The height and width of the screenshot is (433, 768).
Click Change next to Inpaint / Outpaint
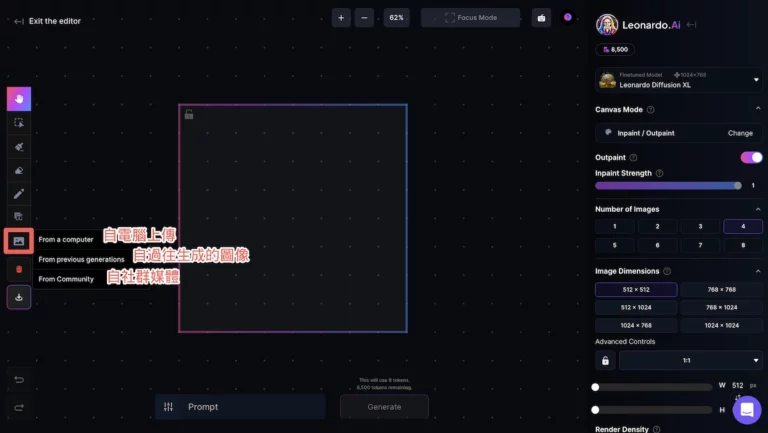pos(739,133)
